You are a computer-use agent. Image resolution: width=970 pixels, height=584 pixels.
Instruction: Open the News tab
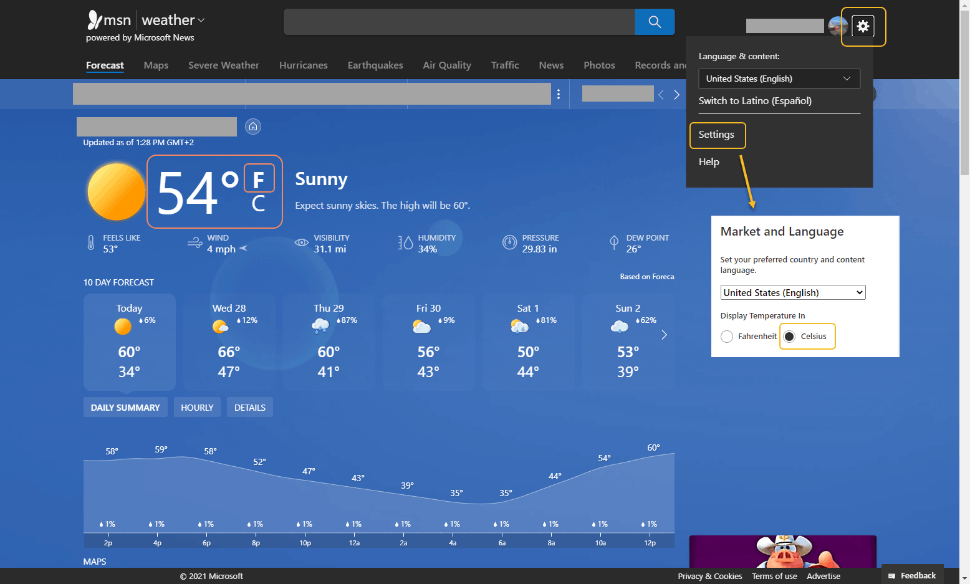(x=551, y=65)
